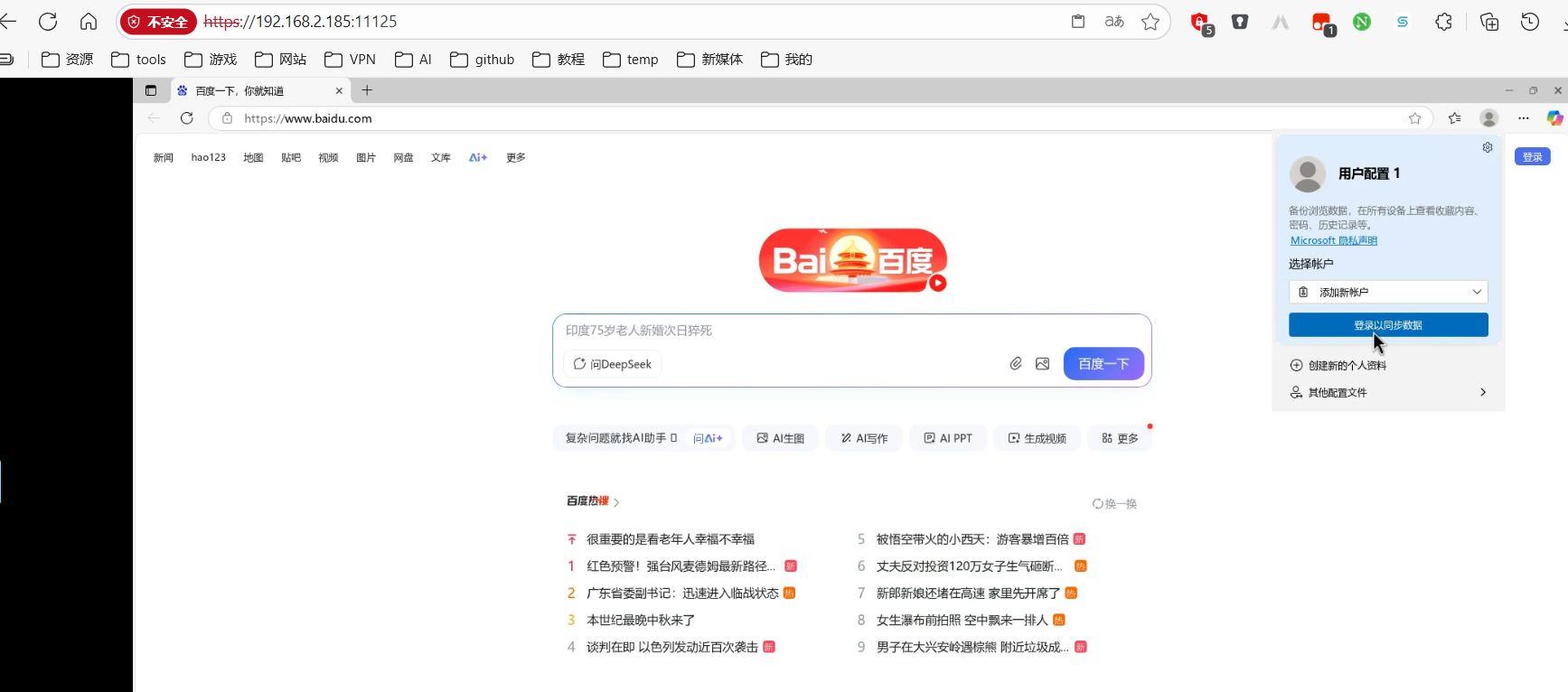Add a new tab in inner browser
The height and width of the screenshot is (692, 1568).
(367, 90)
